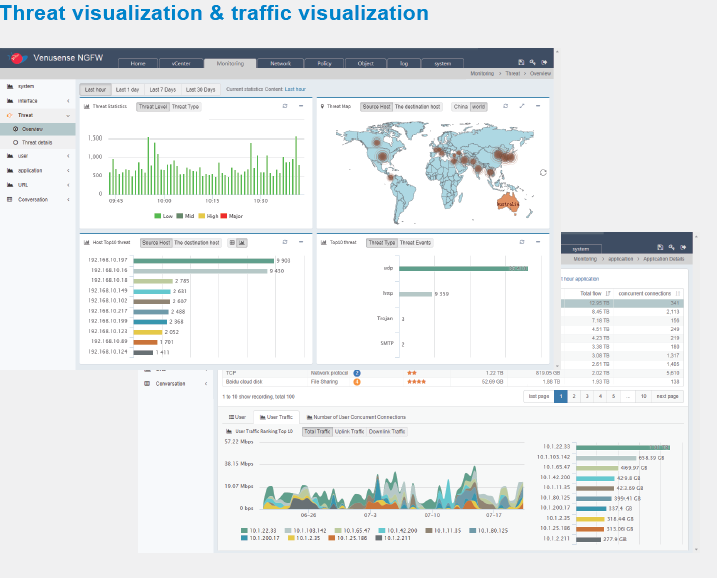717x578 pixels.
Task: Click the Venusense NGFW logo
Action: [x=16, y=58]
